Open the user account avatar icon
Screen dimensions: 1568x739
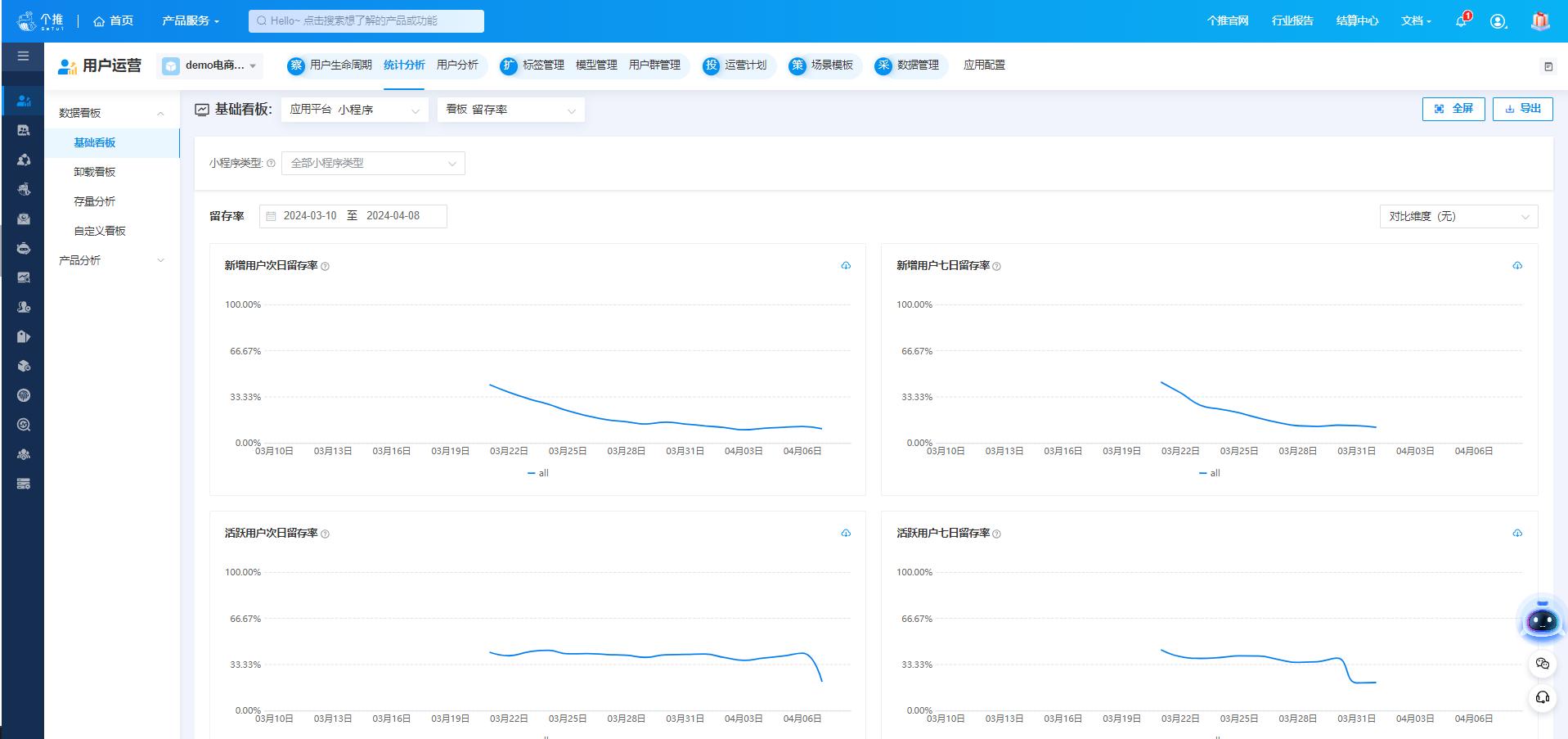(x=1498, y=21)
